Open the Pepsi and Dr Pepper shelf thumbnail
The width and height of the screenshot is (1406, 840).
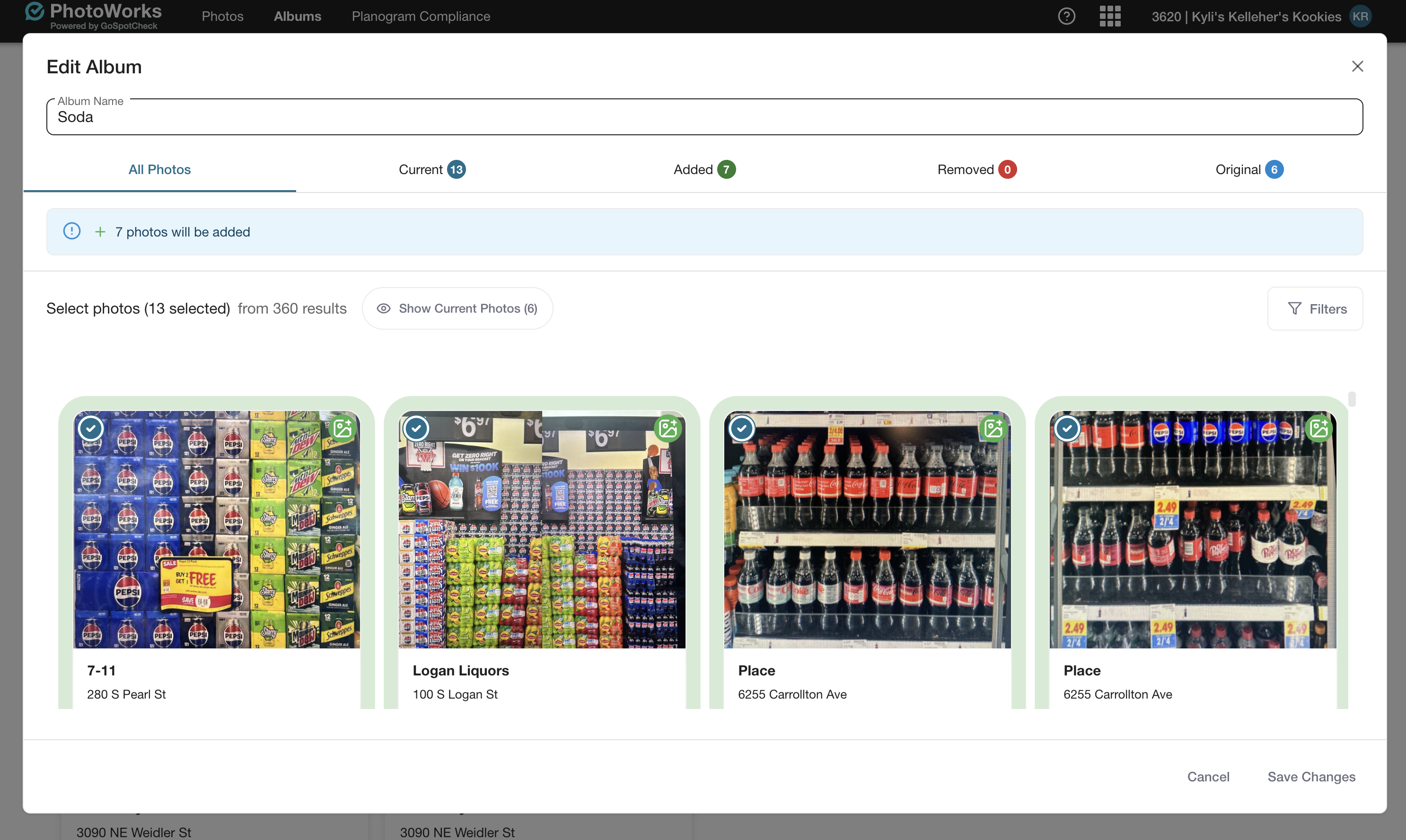(1193, 529)
